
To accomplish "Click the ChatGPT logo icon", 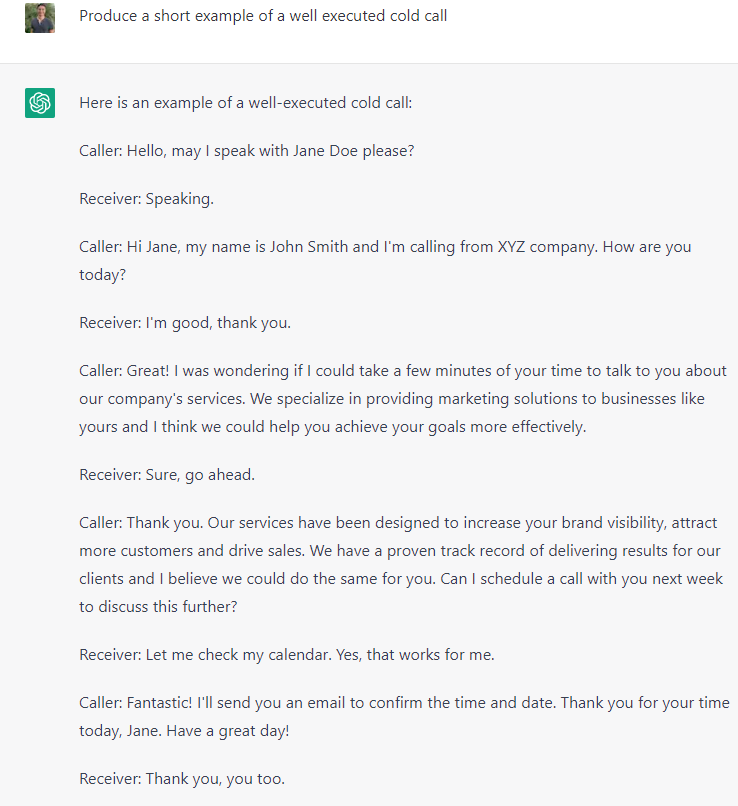I will 40,103.
